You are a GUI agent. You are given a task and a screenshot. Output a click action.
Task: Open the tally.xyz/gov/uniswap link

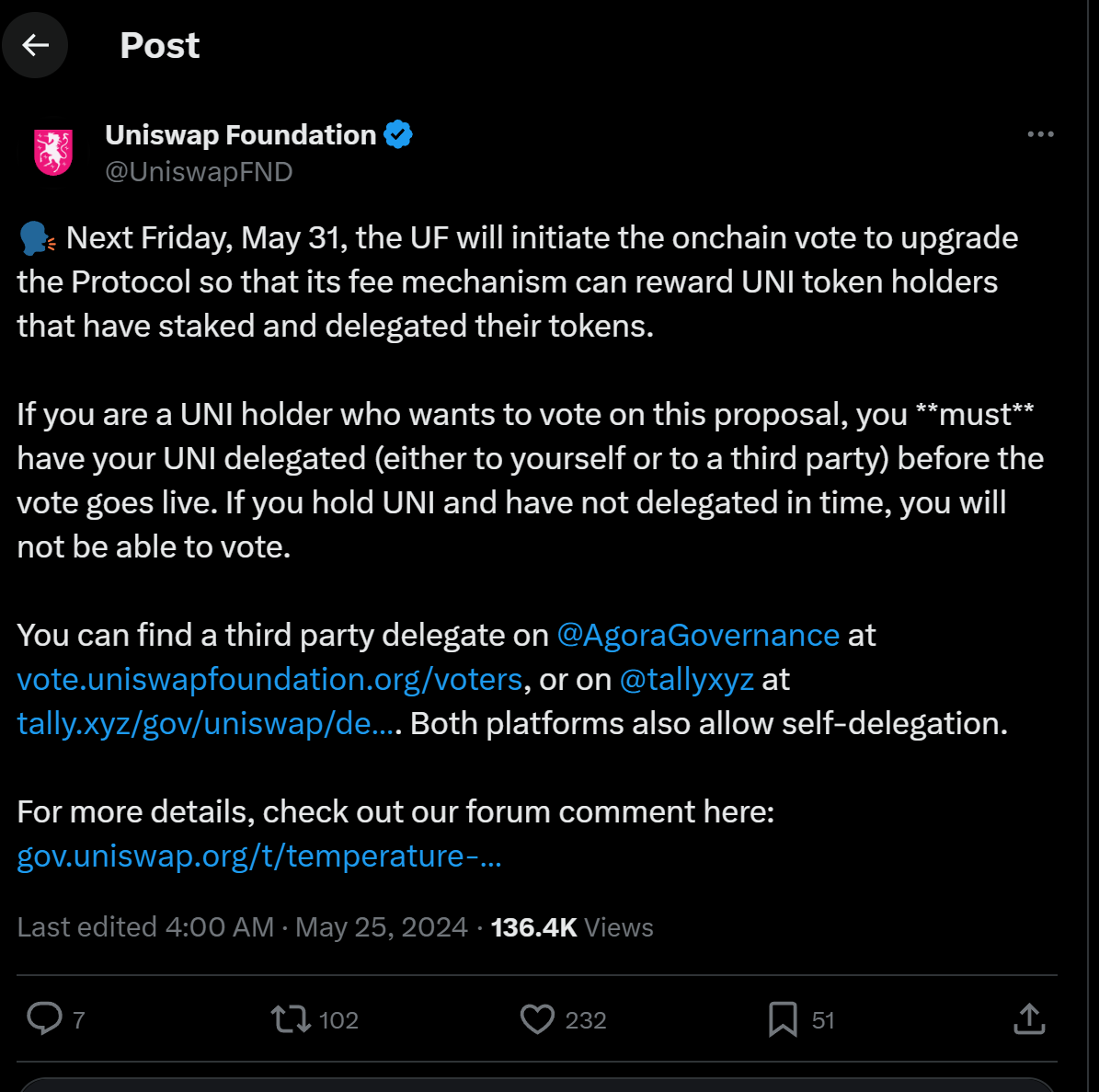tap(206, 723)
